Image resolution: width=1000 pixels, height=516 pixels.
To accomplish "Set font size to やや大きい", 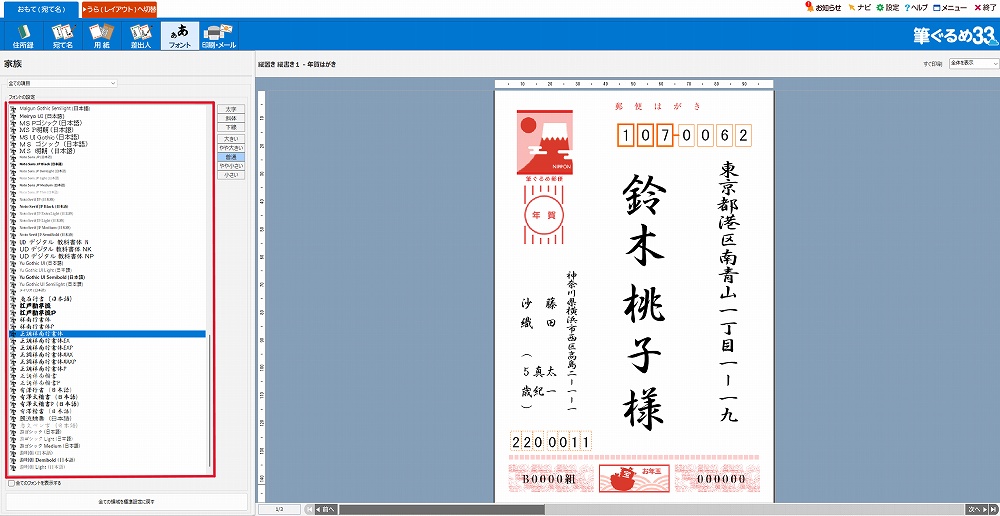I will click(231, 147).
